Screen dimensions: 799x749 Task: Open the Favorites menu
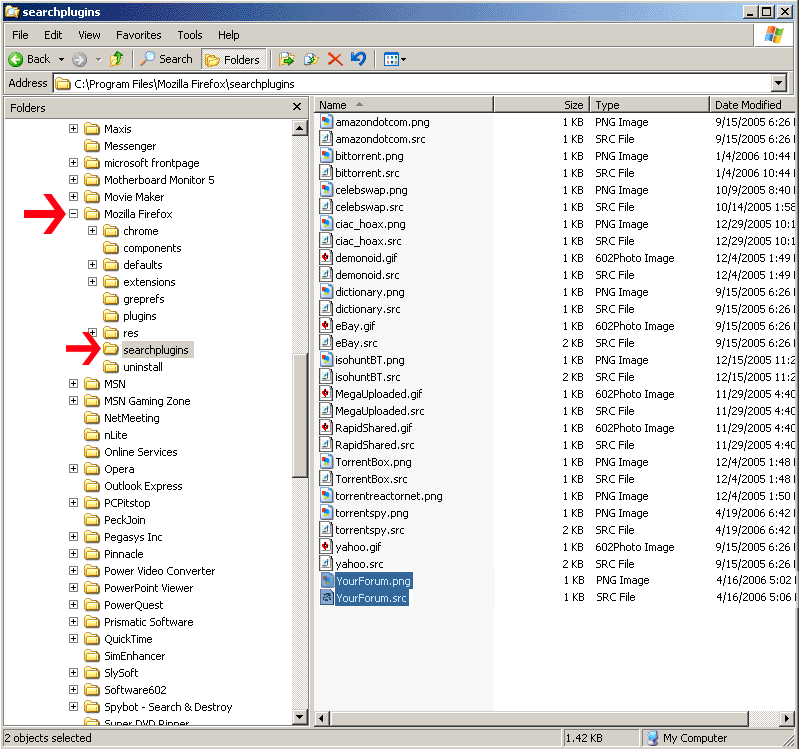[x=139, y=35]
